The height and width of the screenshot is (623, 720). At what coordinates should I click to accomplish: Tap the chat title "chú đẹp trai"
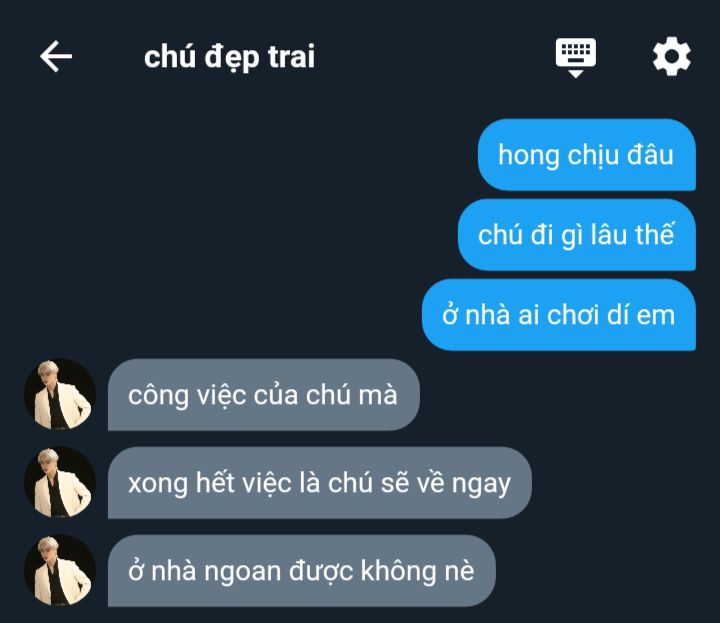tap(229, 57)
